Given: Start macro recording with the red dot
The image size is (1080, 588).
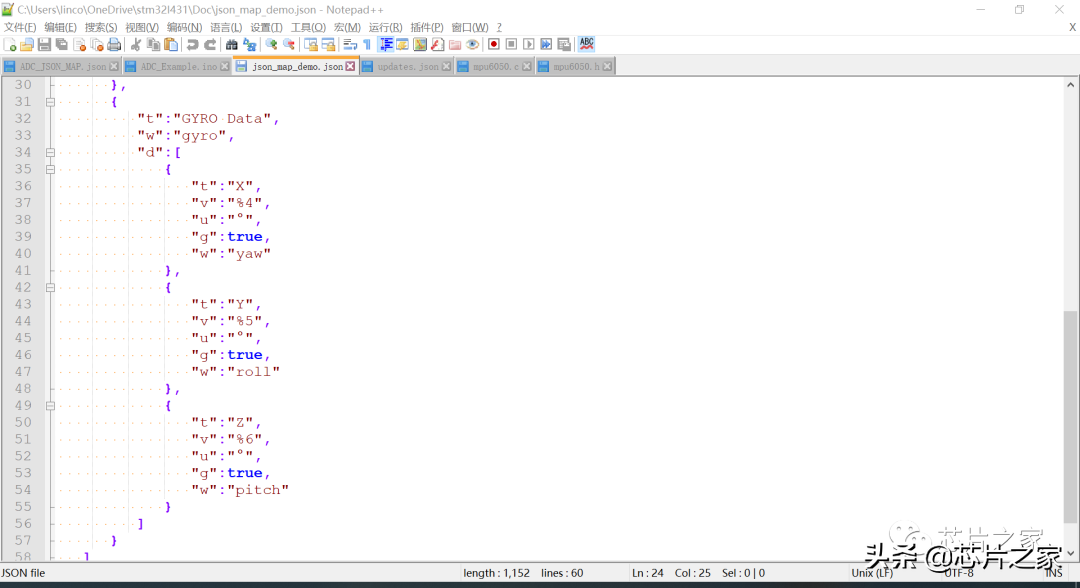Looking at the screenshot, I should point(493,45).
